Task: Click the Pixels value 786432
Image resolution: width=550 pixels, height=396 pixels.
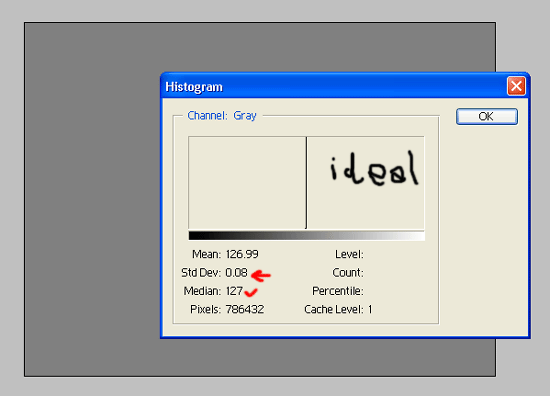Action: 244,309
